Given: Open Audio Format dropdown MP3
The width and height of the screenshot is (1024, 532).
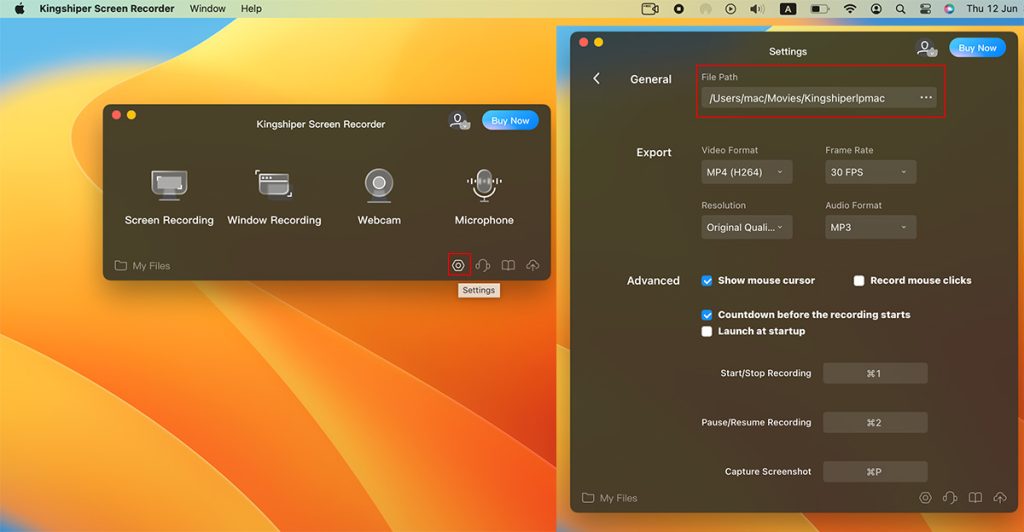Looking at the screenshot, I should point(871,227).
